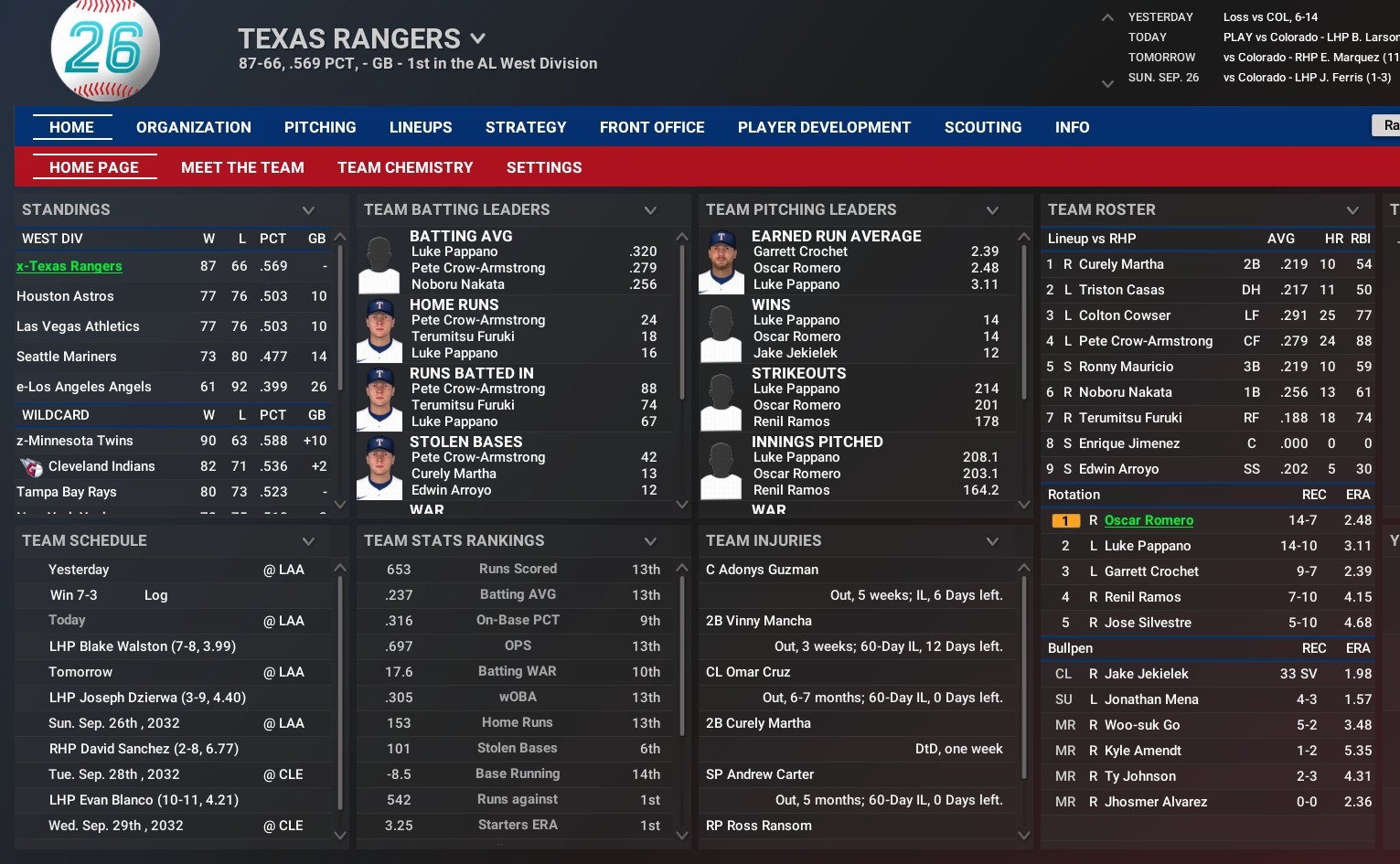Open the Strategy menu

click(x=526, y=127)
